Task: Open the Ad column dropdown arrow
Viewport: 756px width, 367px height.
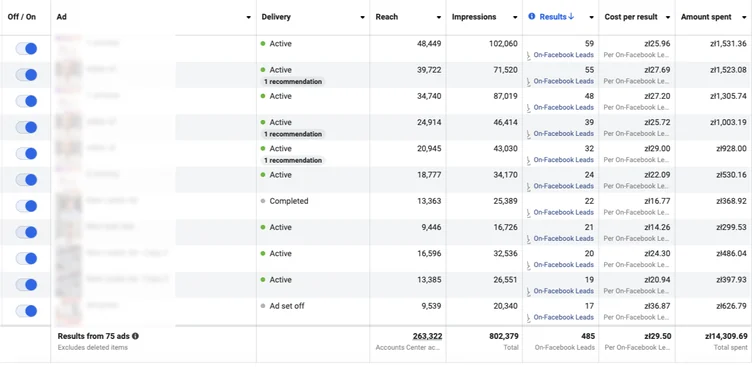Action: 248,17
